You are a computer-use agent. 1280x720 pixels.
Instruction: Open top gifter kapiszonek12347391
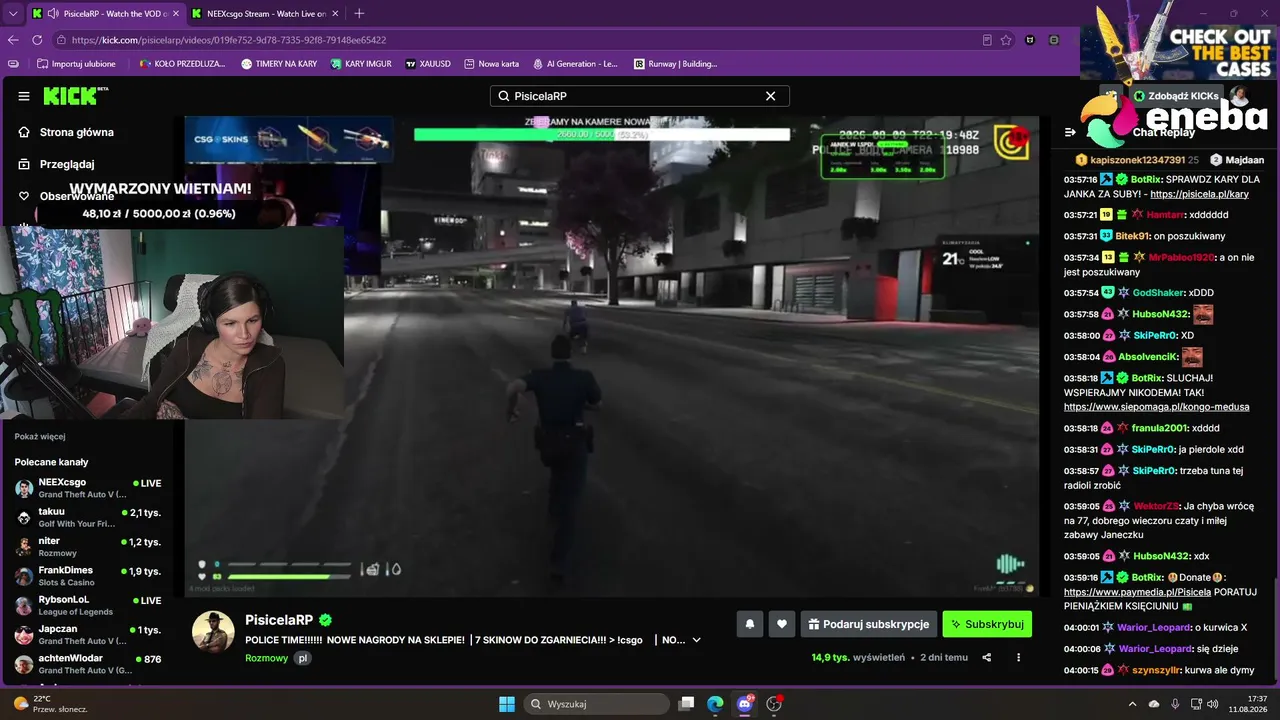[x=1136, y=160]
